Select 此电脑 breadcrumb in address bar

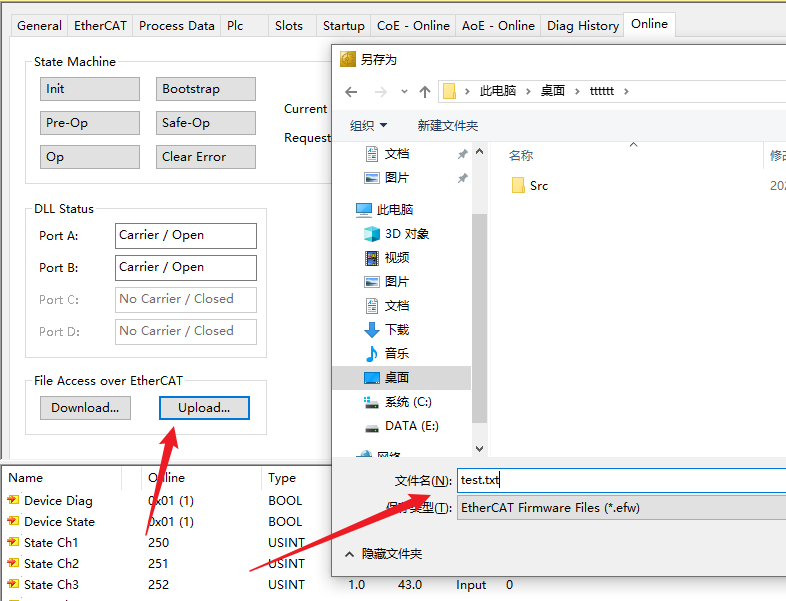pos(497,91)
